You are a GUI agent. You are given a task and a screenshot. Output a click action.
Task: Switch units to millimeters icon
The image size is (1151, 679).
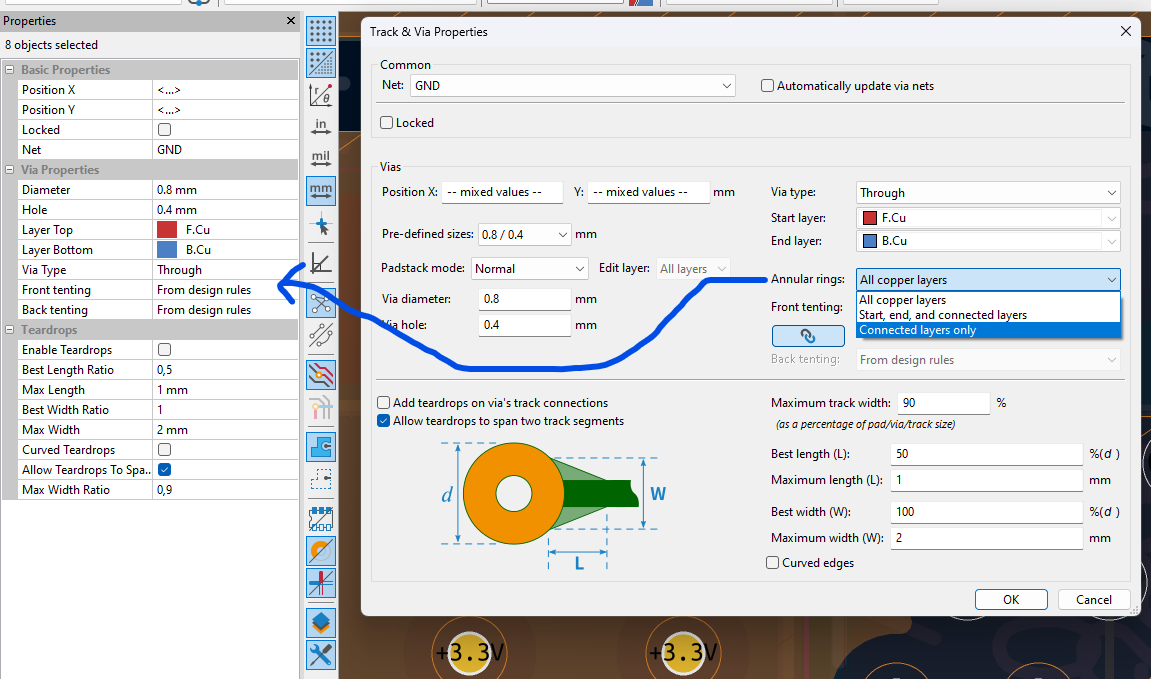tap(321, 191)
